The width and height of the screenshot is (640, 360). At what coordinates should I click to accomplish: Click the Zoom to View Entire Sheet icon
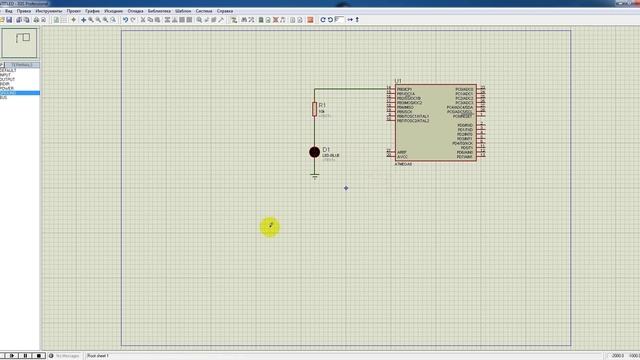pyautogui.click(x=105, y=20)
